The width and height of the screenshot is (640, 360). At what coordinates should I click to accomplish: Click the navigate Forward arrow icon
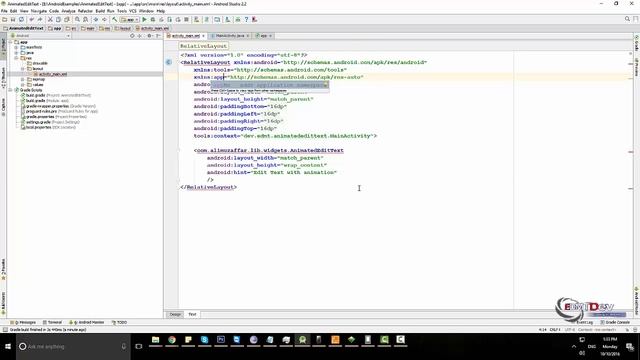click(x=104, y=20)
